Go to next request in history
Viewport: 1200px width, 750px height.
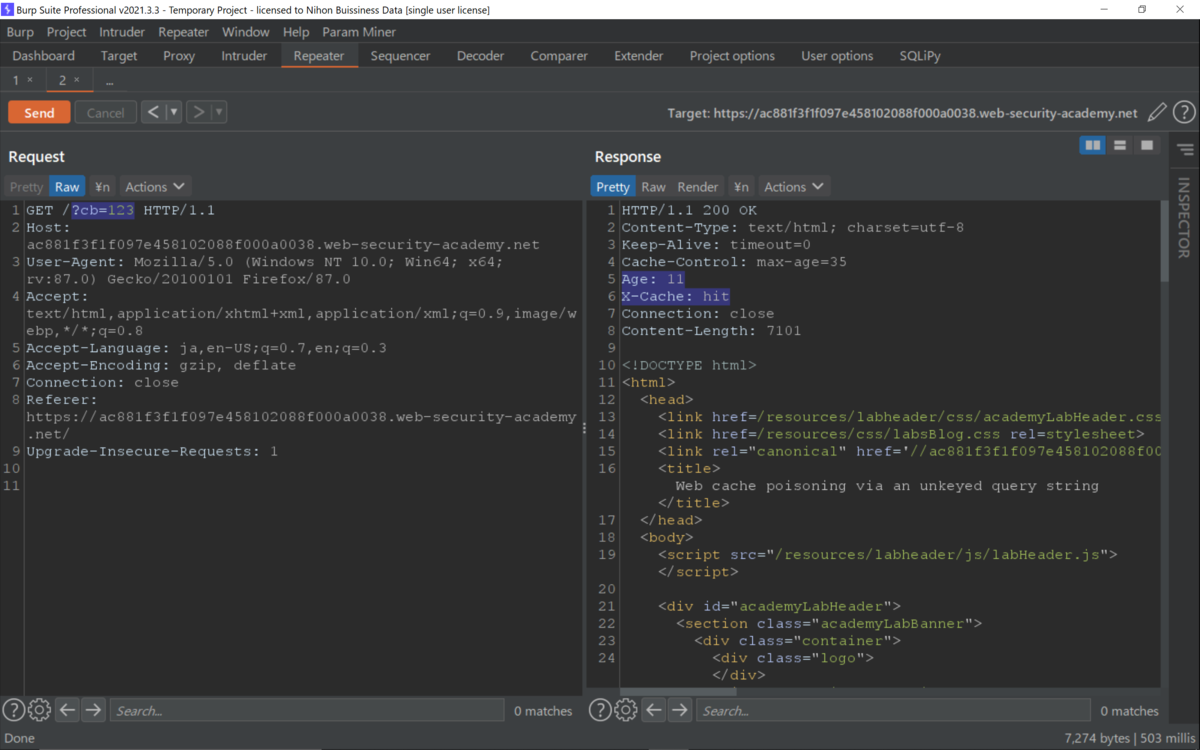coord(198,112)
